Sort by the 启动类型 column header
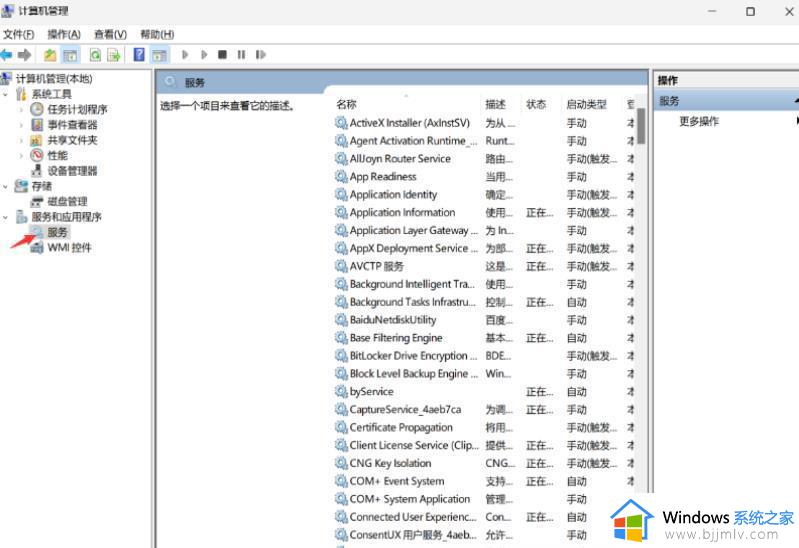The image size is (799, 548). [587, 105]
